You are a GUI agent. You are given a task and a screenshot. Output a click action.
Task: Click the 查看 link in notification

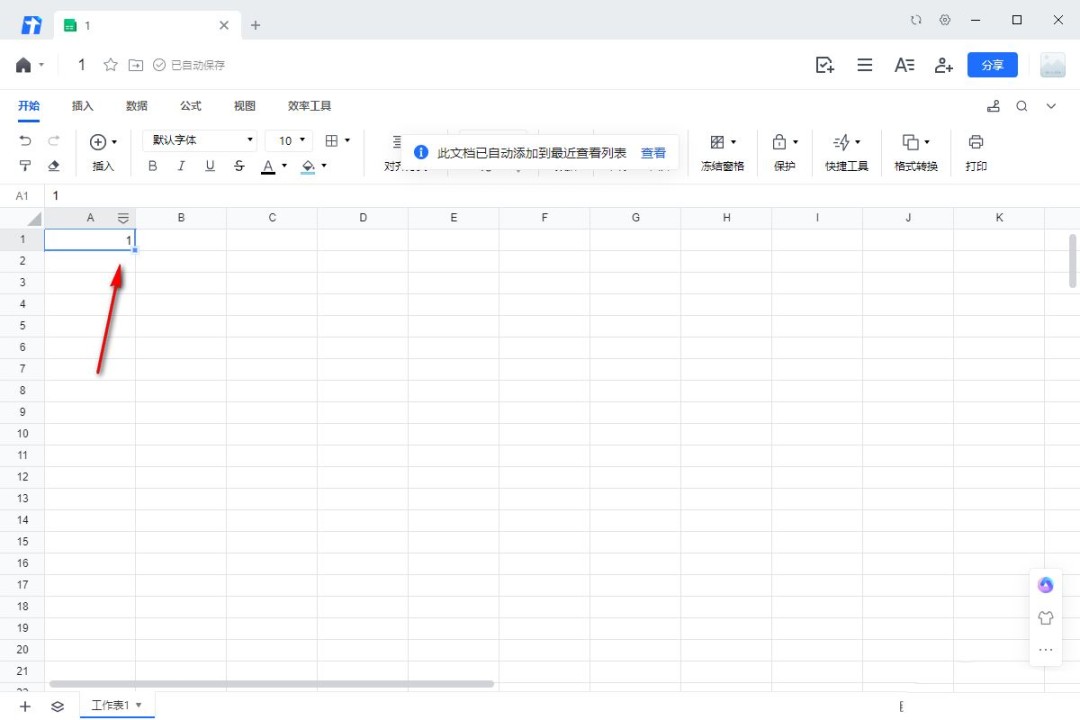tap(653, 153)
